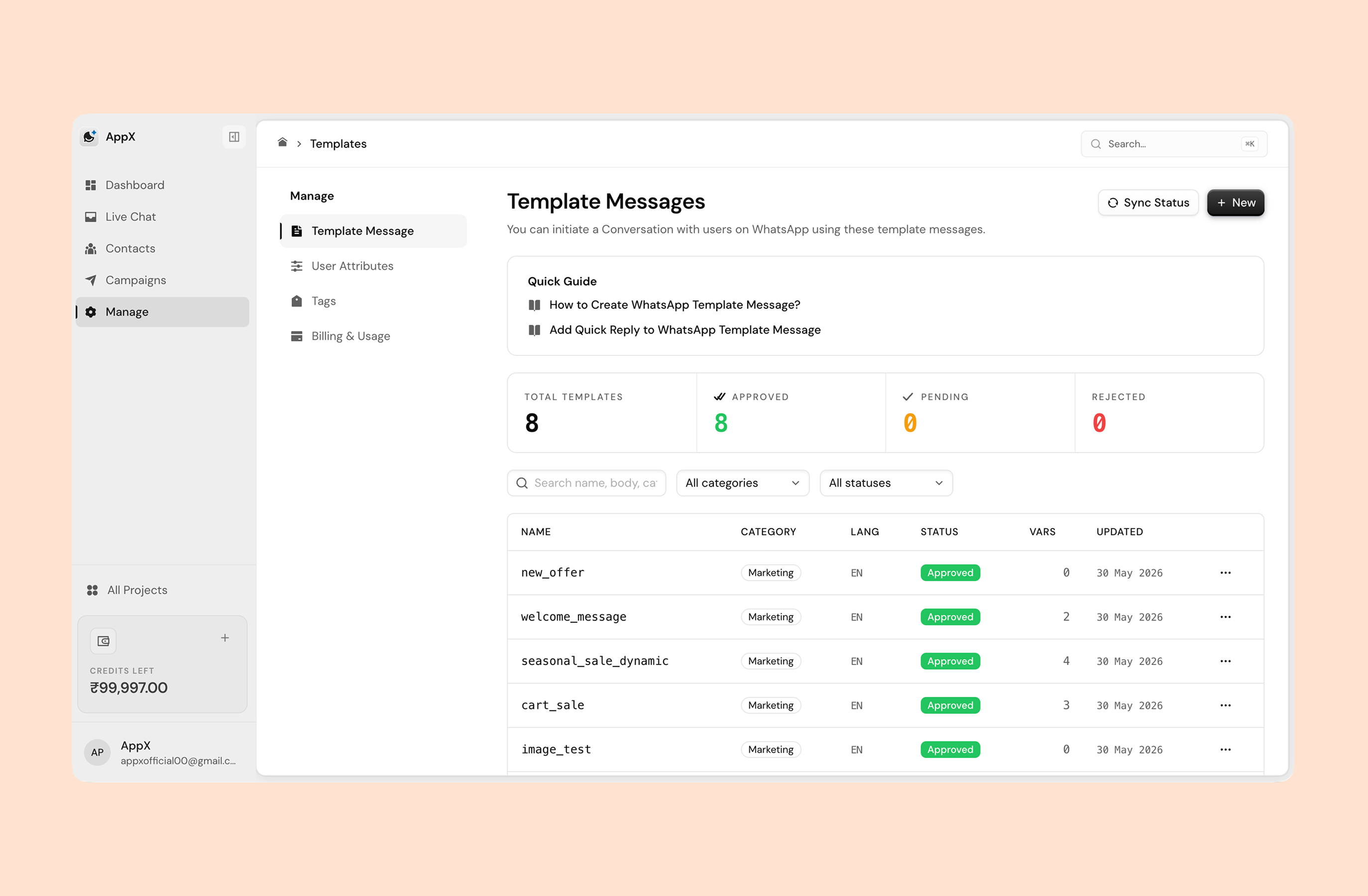Click the credits wallet icon
Screen dimensions: 1368x896
click(104, 641)
